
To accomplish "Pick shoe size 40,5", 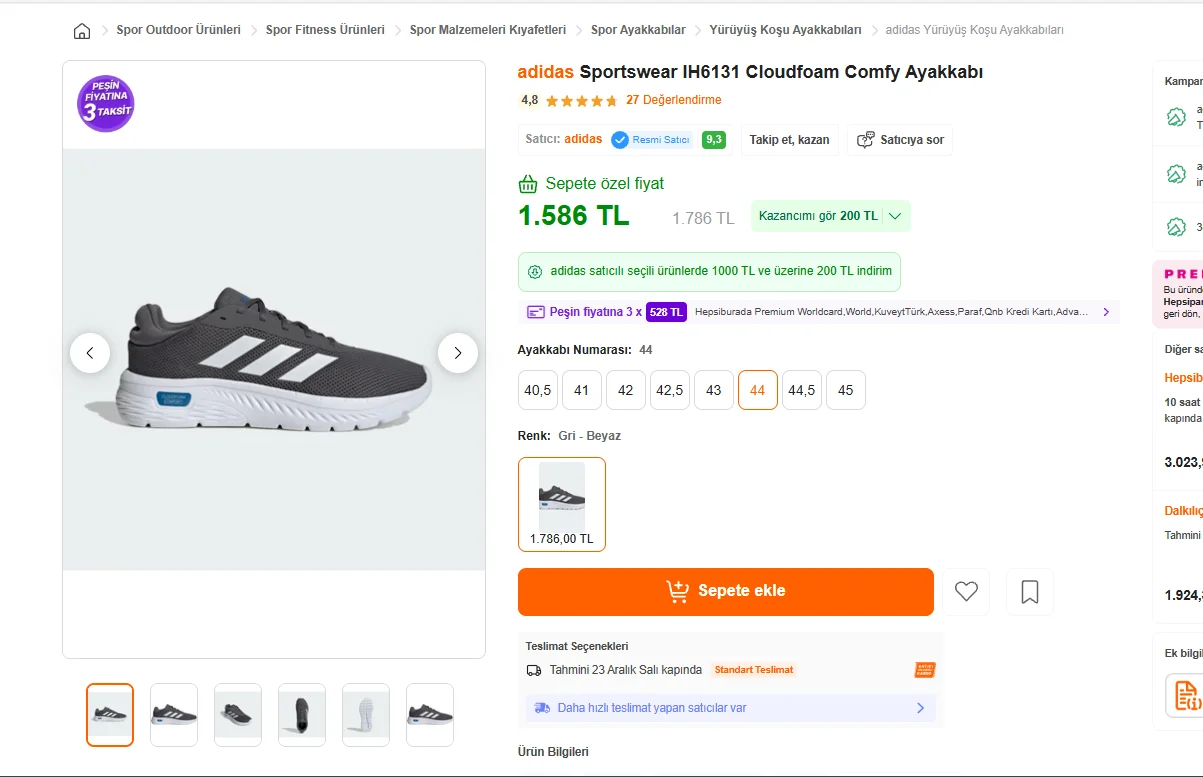I will pos(538,390).
